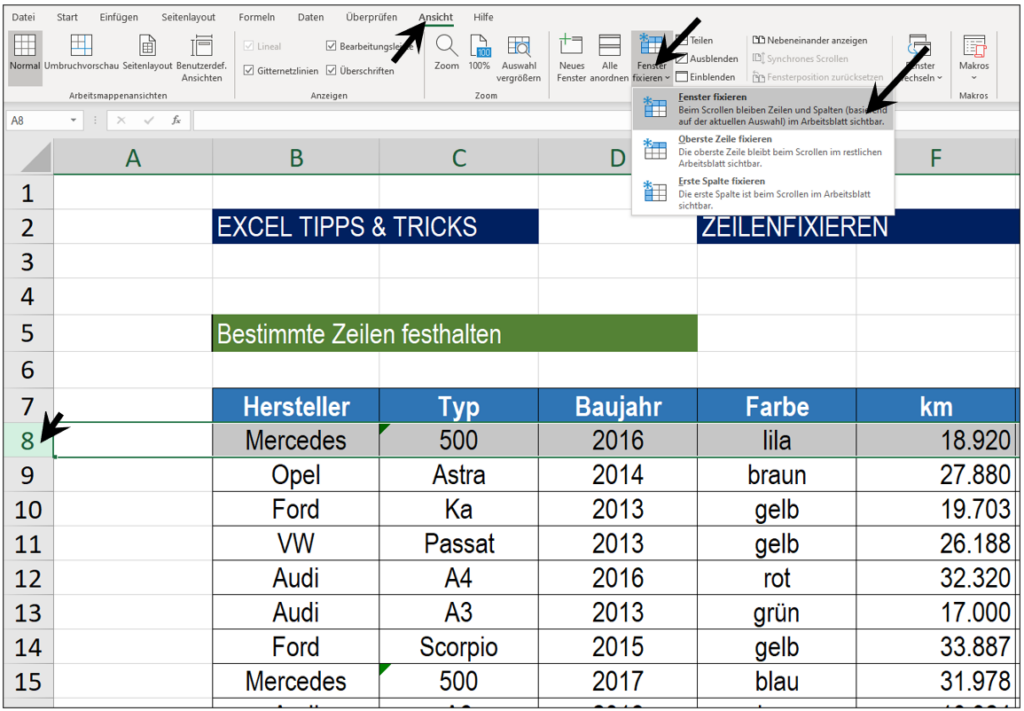Open the Ansicht tab

point(436,18)
